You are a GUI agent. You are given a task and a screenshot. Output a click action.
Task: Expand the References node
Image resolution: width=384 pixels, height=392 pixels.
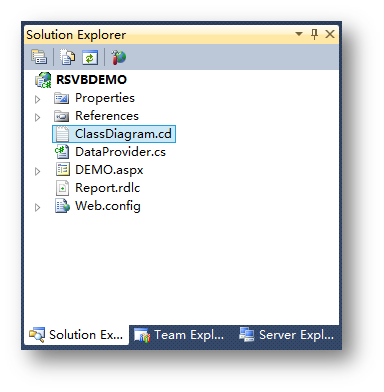coord(38,117)
